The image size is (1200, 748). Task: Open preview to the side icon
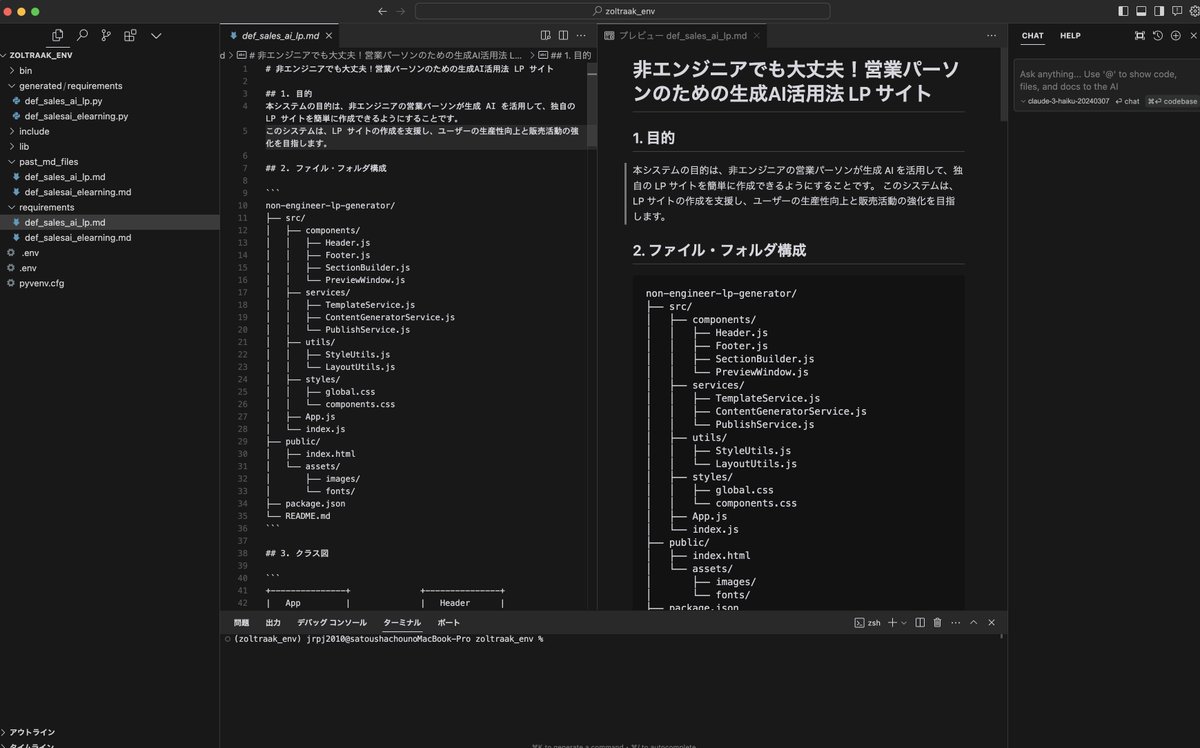pyautogui.click(x=546, y=35)
